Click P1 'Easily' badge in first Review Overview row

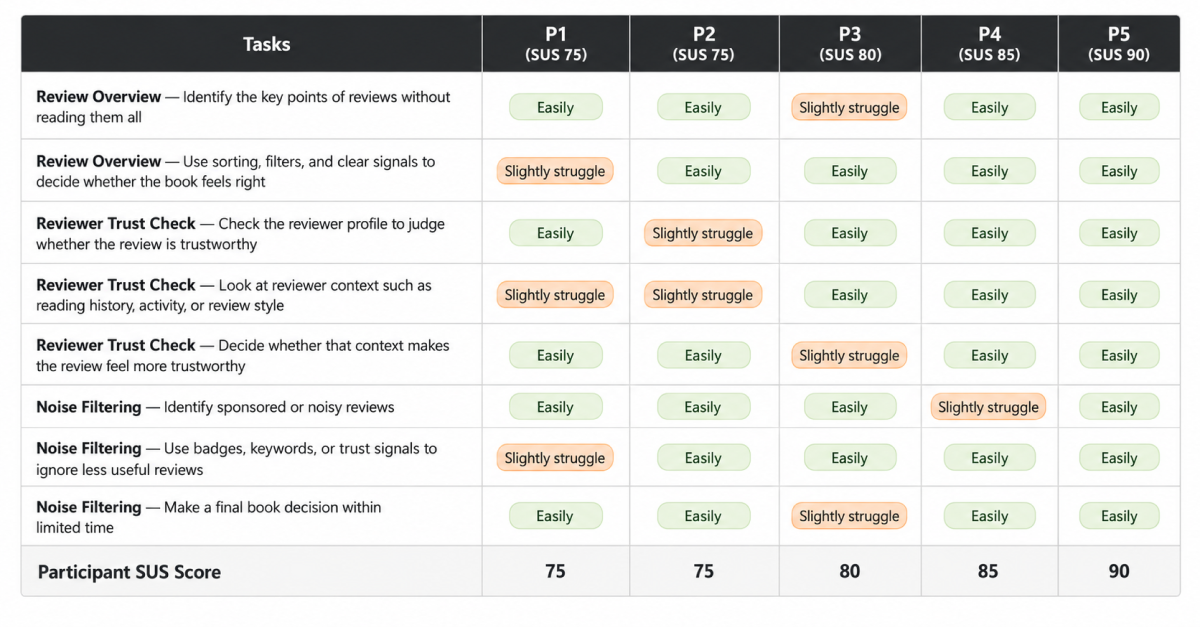point(555,107)
